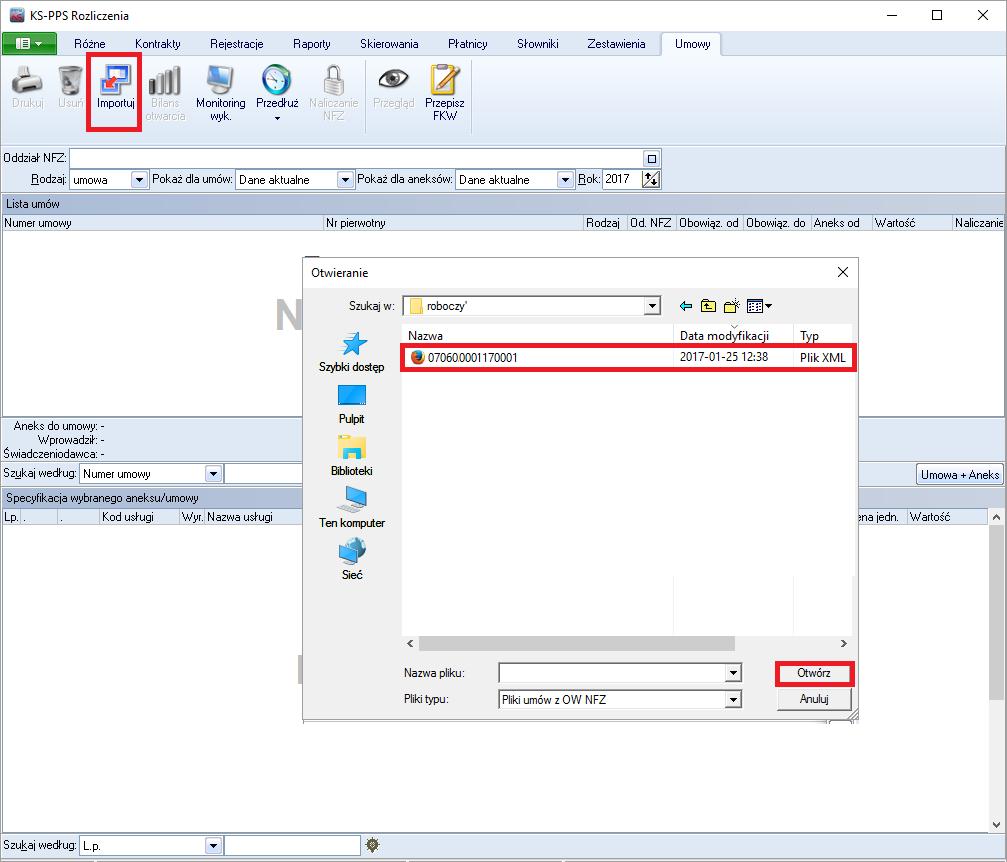Click the Otwórz button
1007x862 pixels.
click(x=814, y=673)
